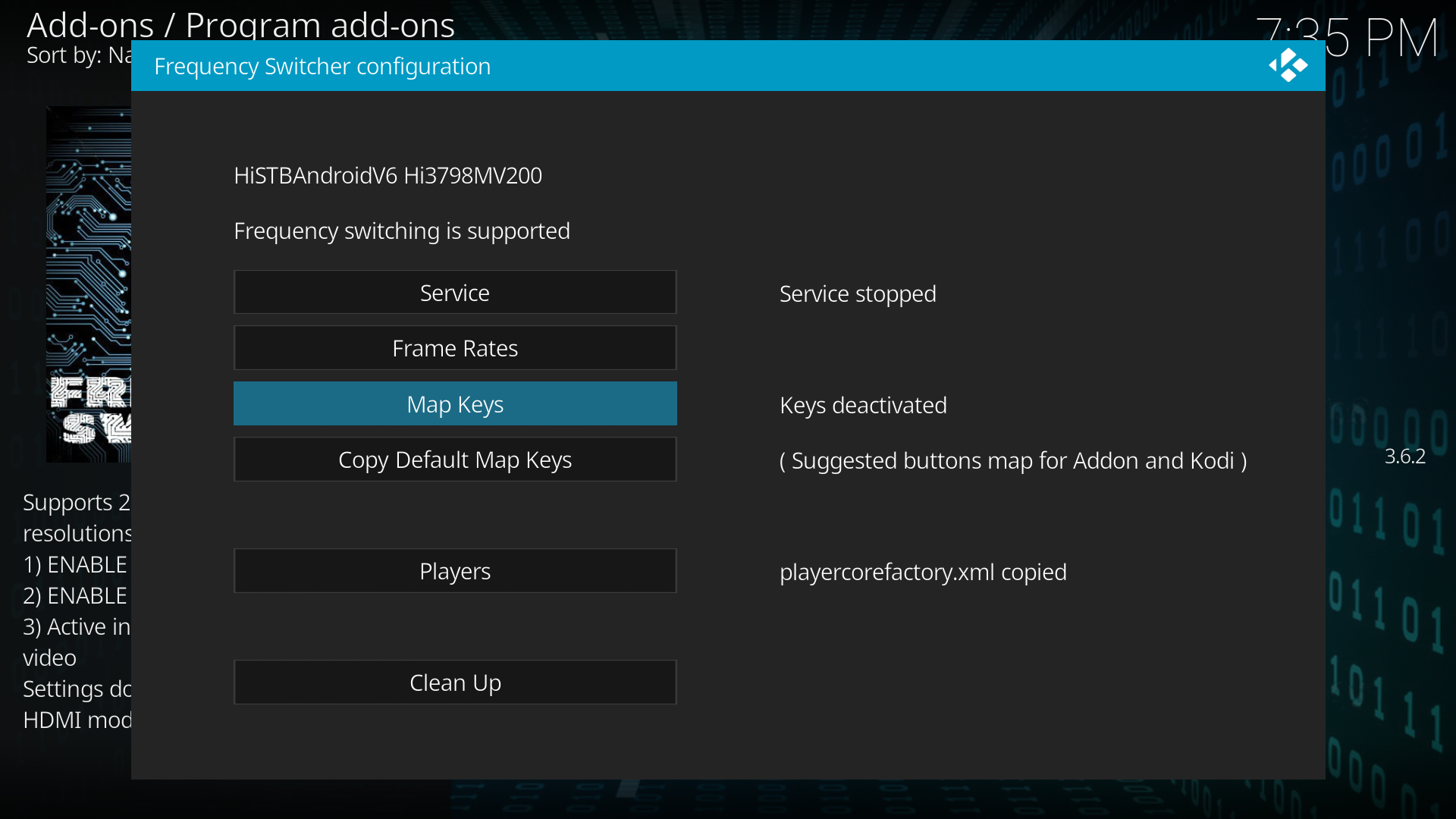Click Suggested buttons map for Addon text

(x=1013, y=461)
